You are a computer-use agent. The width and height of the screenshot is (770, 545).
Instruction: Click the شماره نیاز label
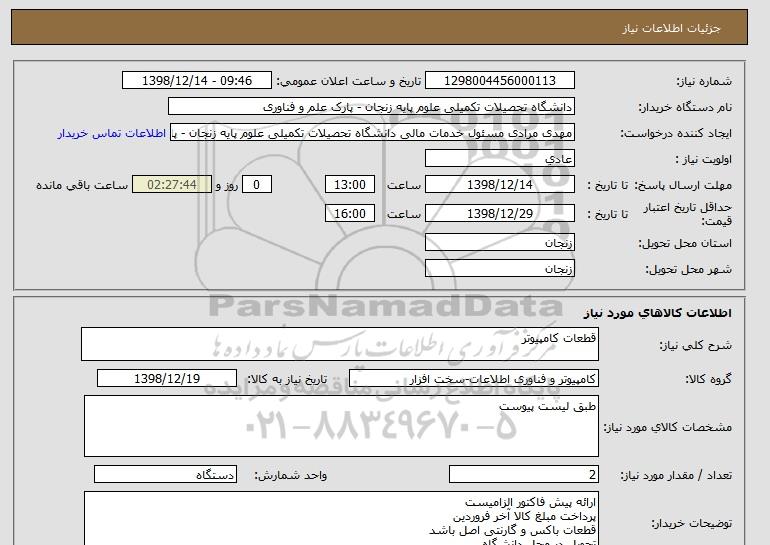[x=704, y=82]
